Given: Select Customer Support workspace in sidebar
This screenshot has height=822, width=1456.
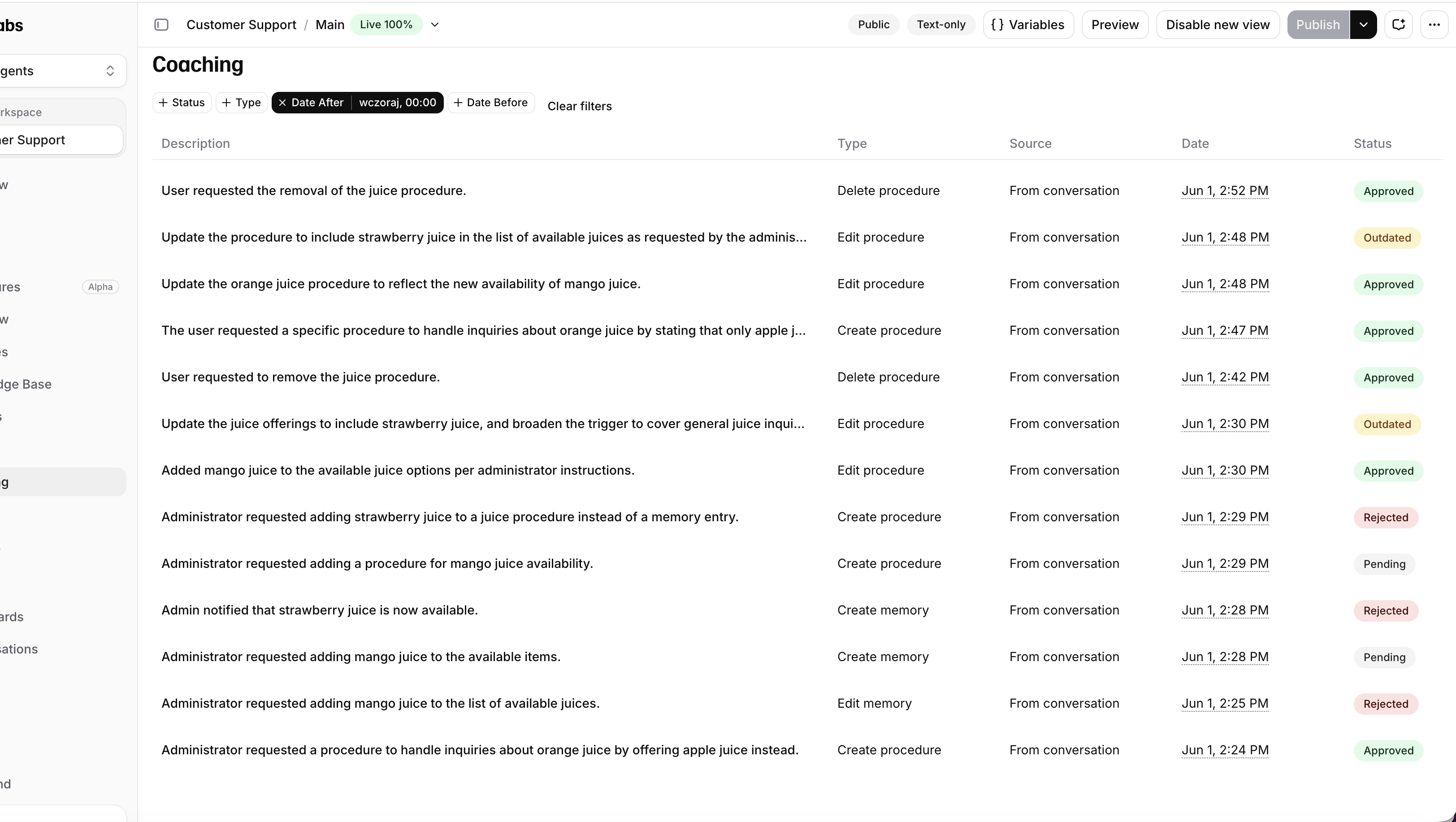Looking at the screenshot, I should [61, 140].
